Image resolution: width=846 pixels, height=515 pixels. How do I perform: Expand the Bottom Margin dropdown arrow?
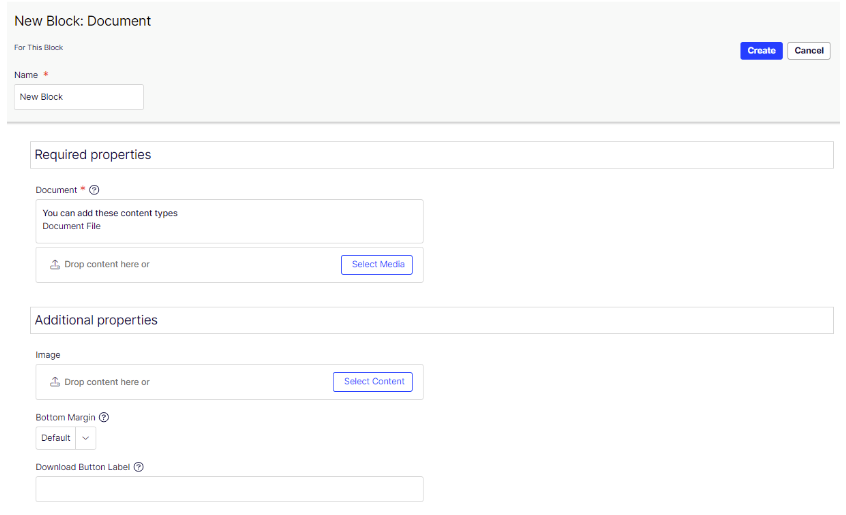[86, 438]
